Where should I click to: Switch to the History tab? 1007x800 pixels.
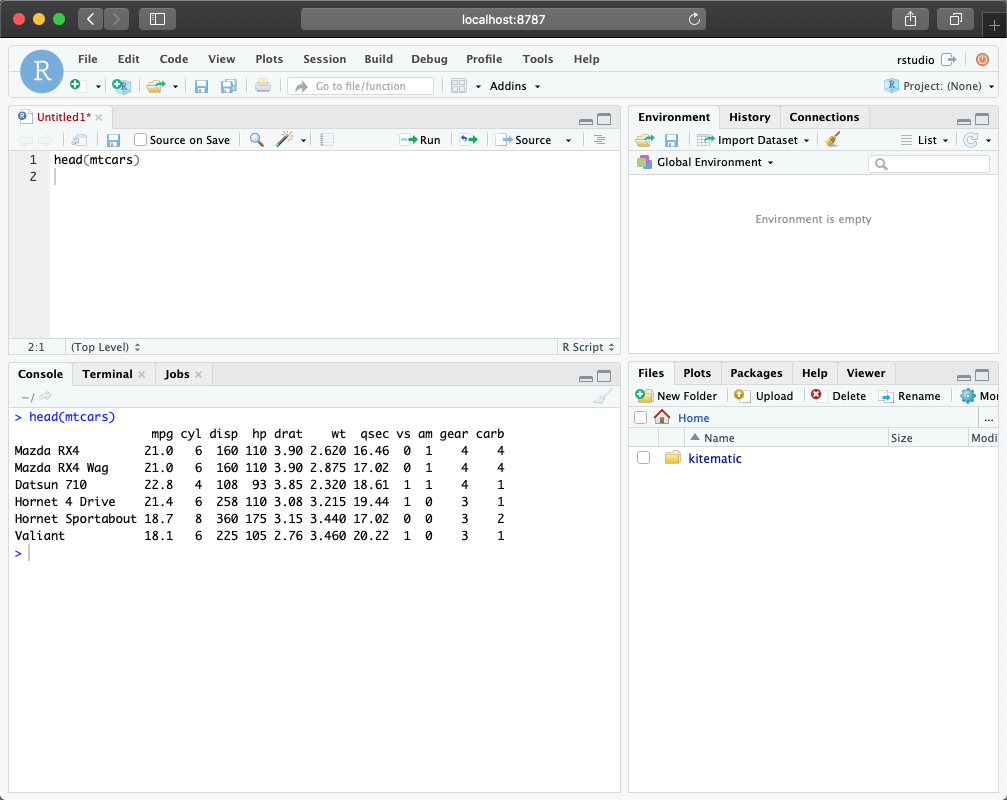click(749, 117)
